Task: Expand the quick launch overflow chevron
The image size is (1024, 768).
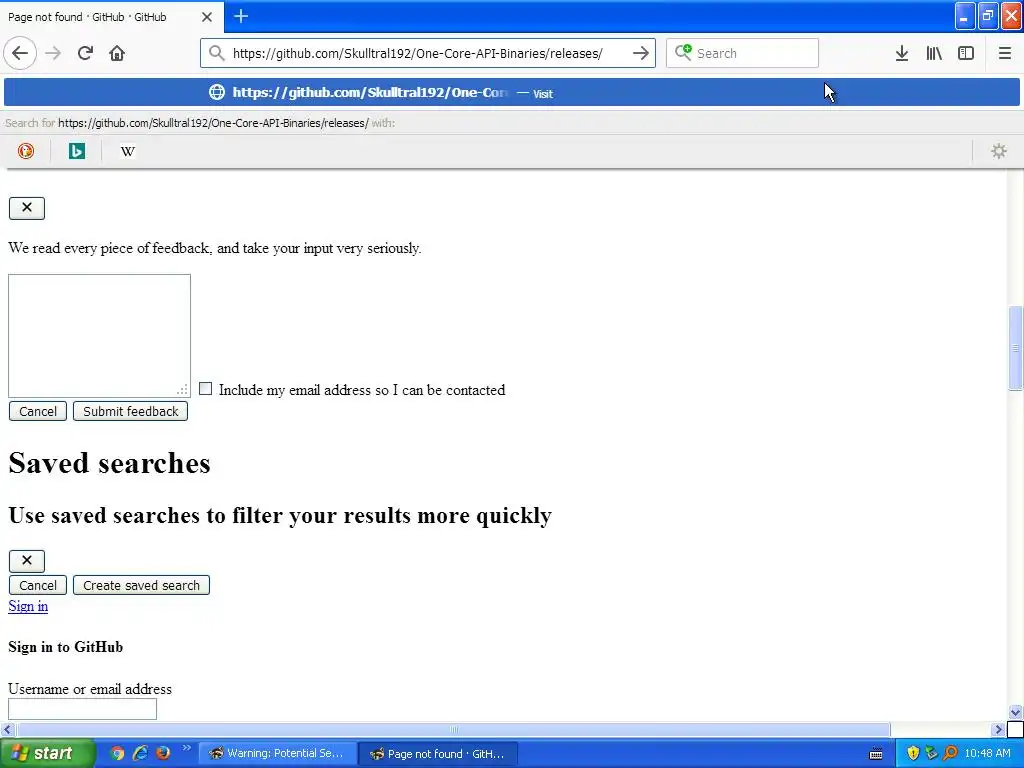Action: point(187,748)
